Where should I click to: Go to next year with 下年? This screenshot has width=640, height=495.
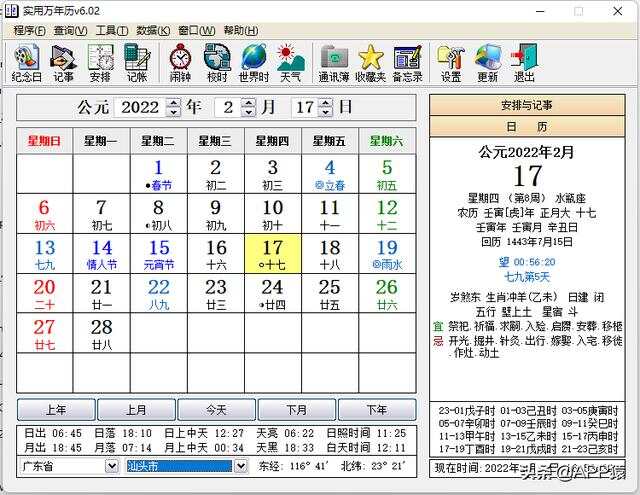tap(377, 410)
